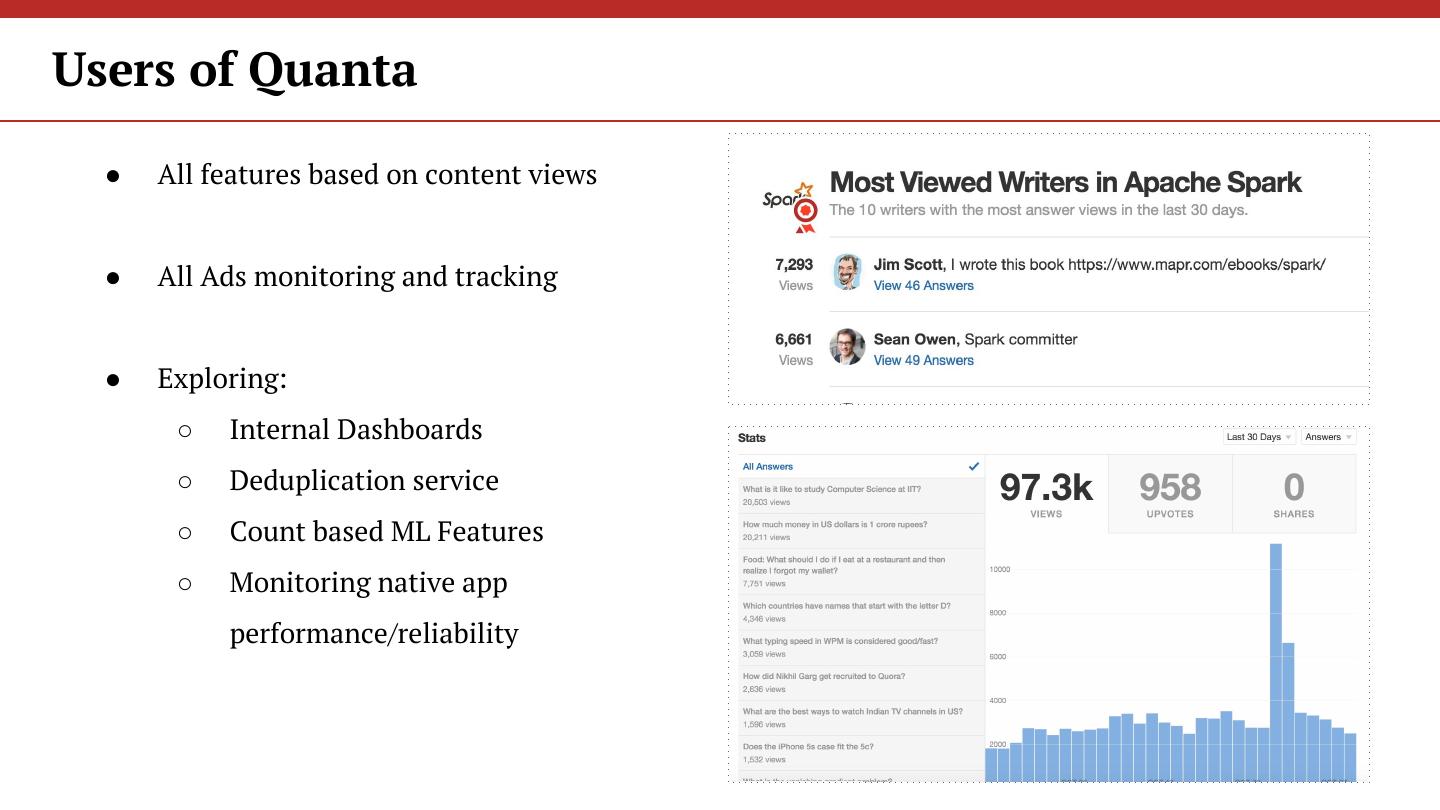Click the '6,661 Views' count
This screenshot has width=1440, height=810.
(794, 350)
